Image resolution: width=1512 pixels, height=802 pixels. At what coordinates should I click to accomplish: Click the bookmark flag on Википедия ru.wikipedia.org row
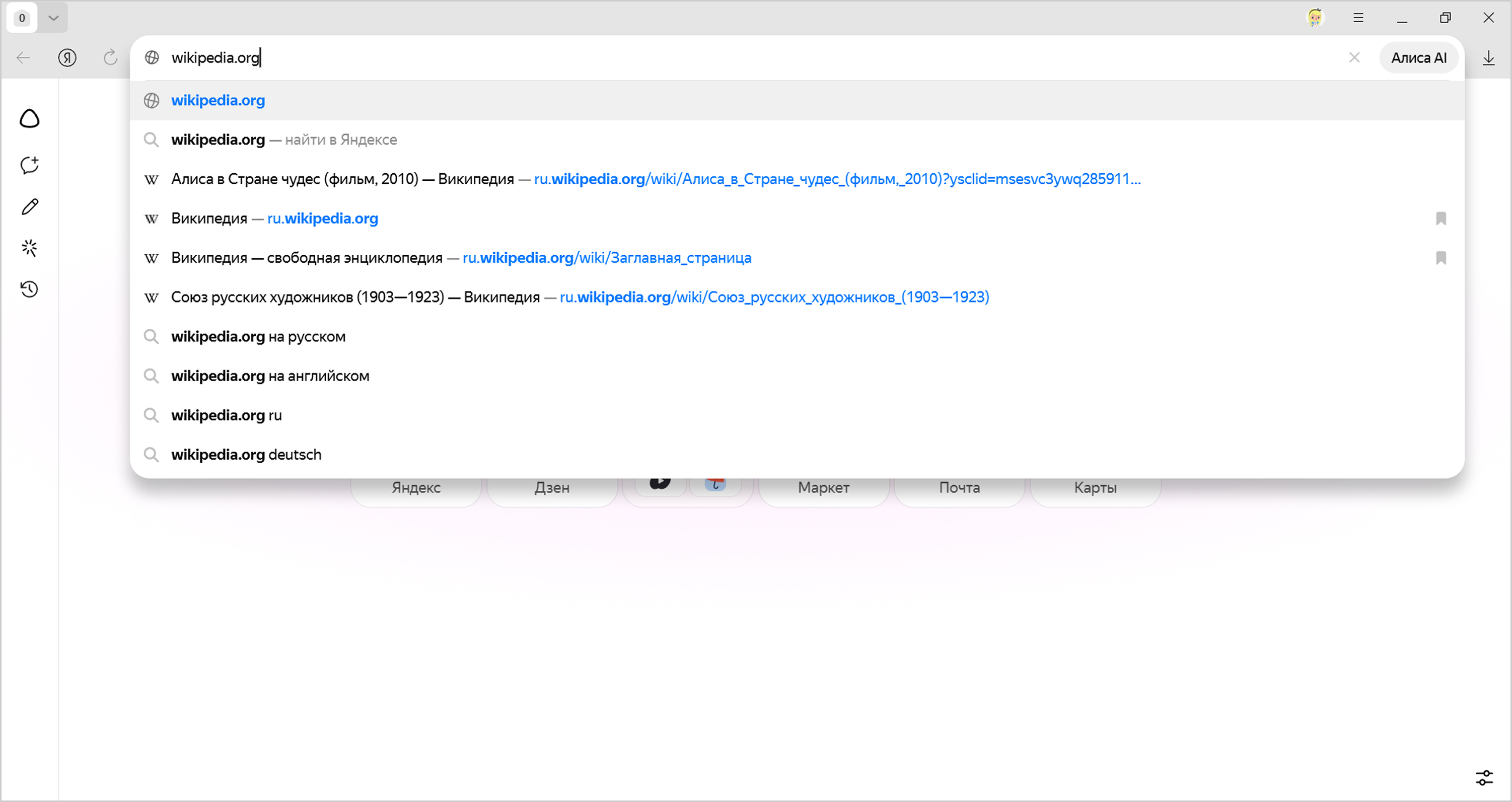(1441, 218)
